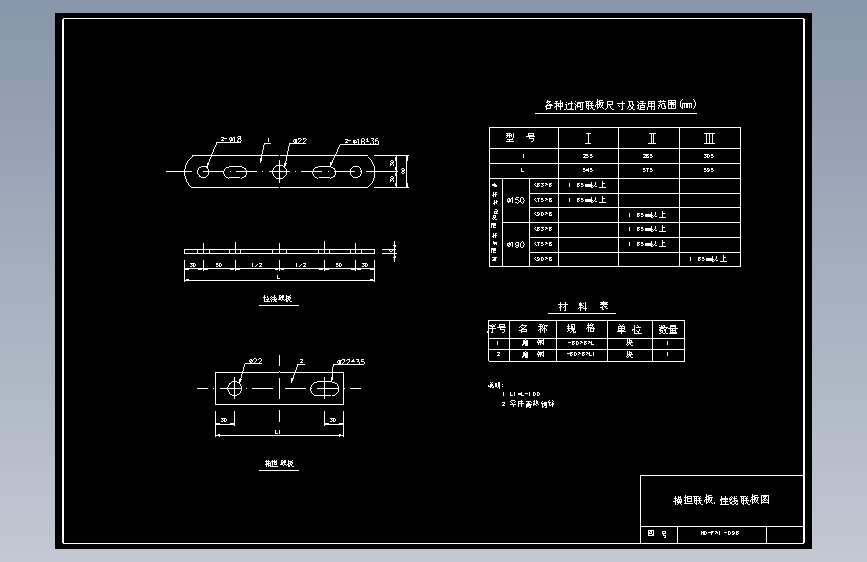Click the '2-ø18*35' slot annotation
The width and height of the screenshot is (867, 562).
(x=362, y=141)
